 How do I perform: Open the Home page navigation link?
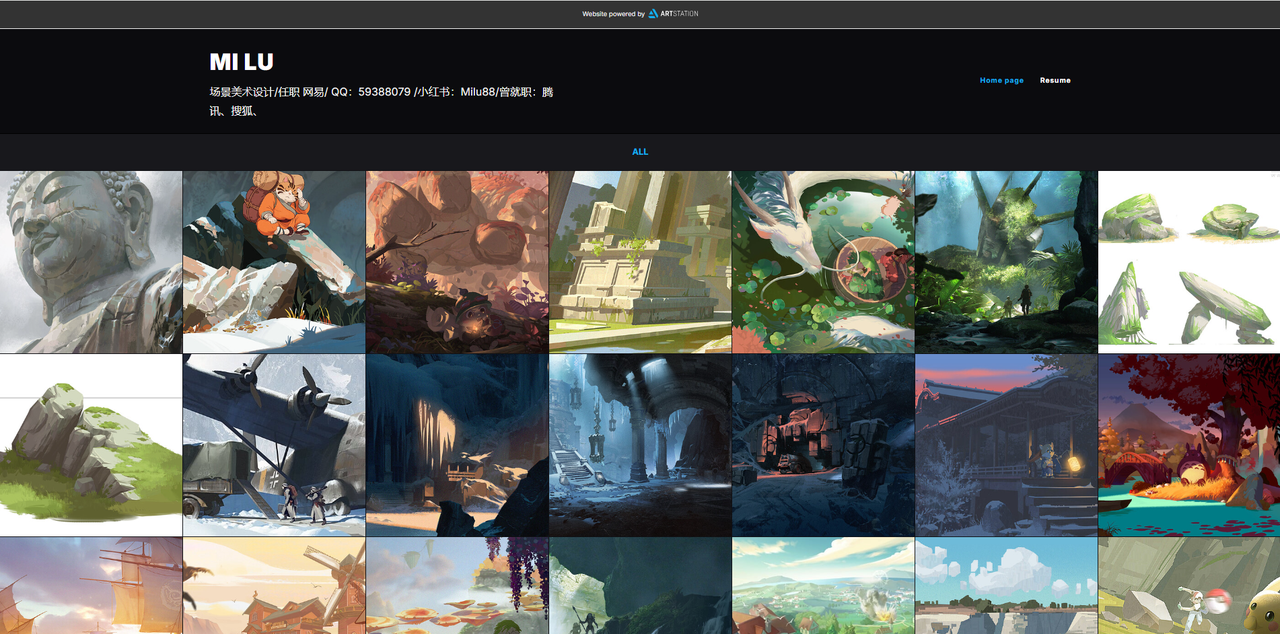(1001, 80)
